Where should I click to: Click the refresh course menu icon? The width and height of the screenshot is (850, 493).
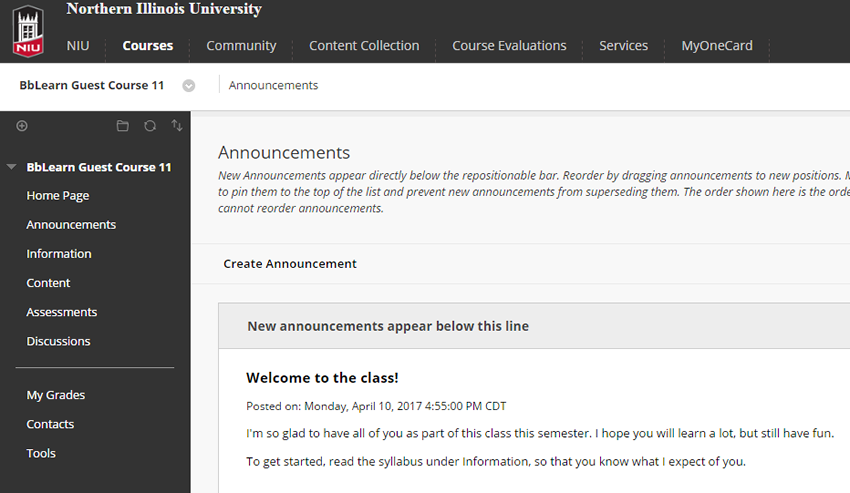coord(150,126)
